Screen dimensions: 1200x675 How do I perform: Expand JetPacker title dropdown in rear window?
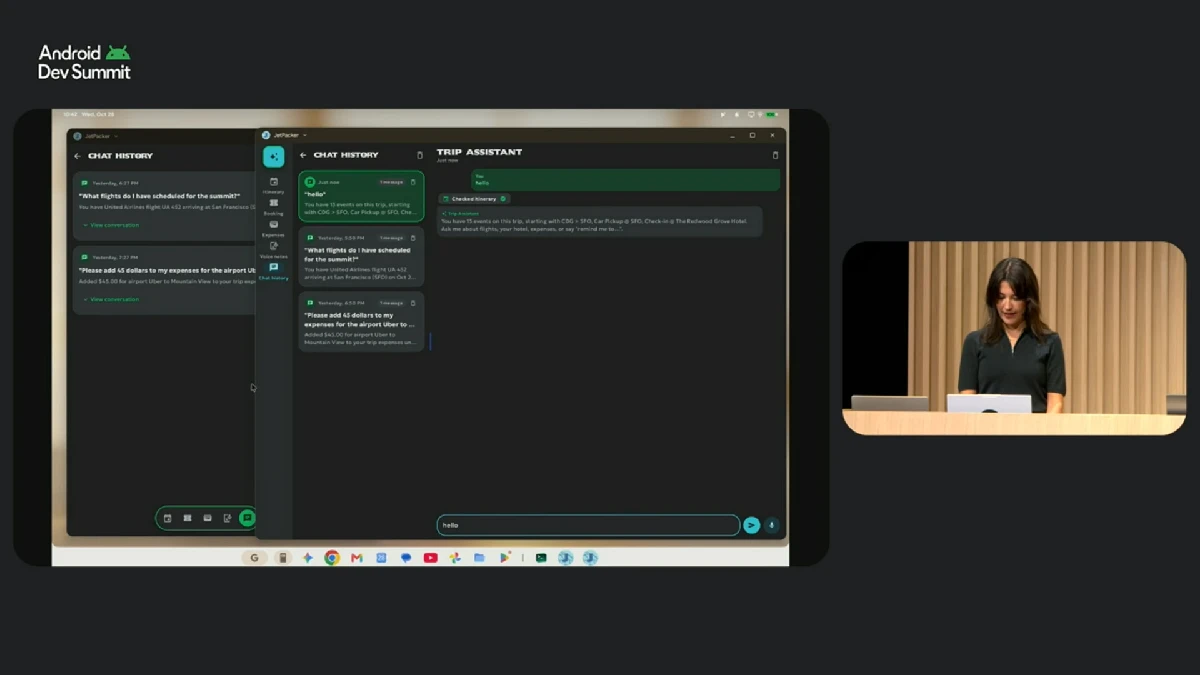point(116,136)
